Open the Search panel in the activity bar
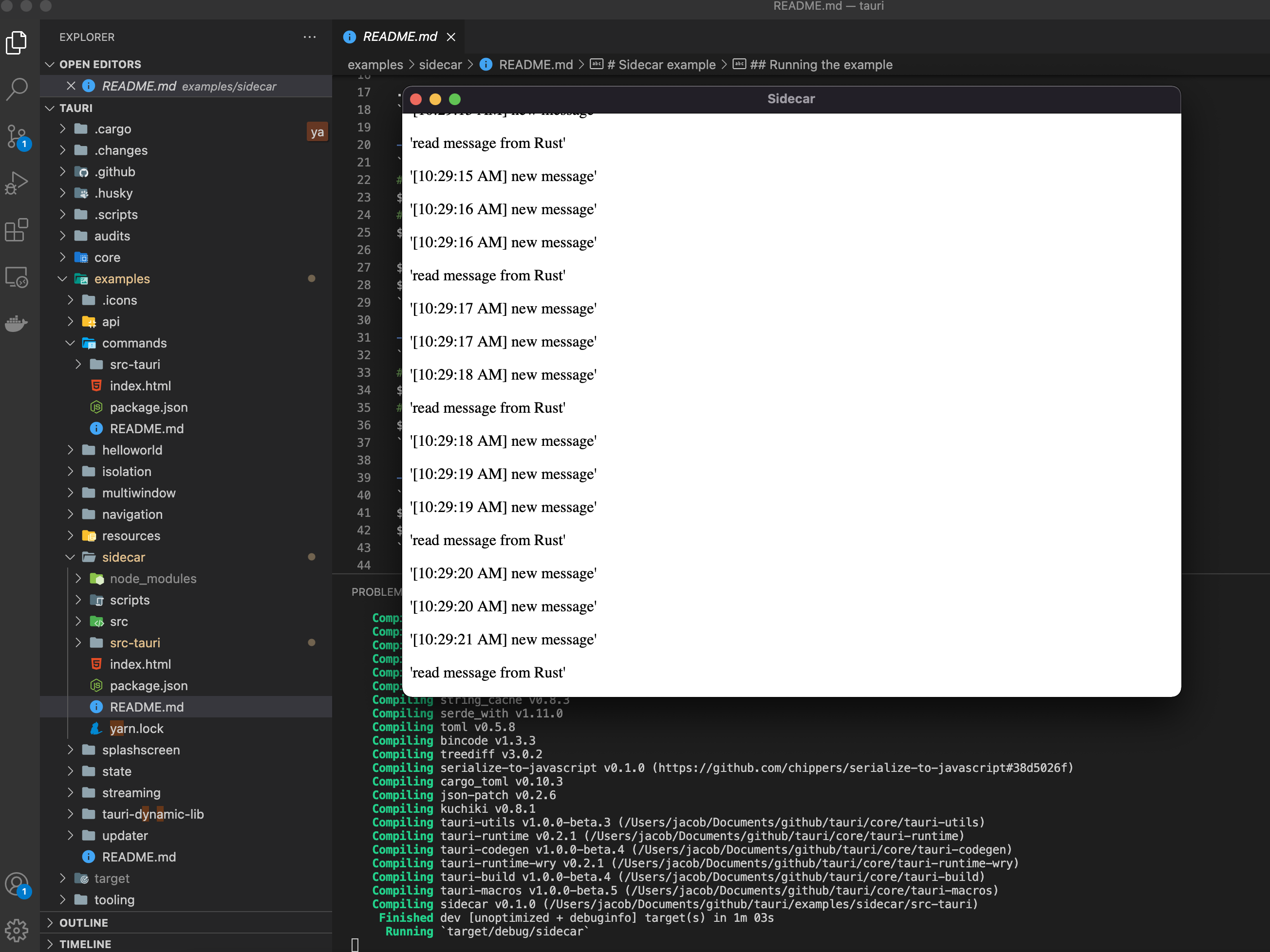1270x952 pixels. coord(17,90)
